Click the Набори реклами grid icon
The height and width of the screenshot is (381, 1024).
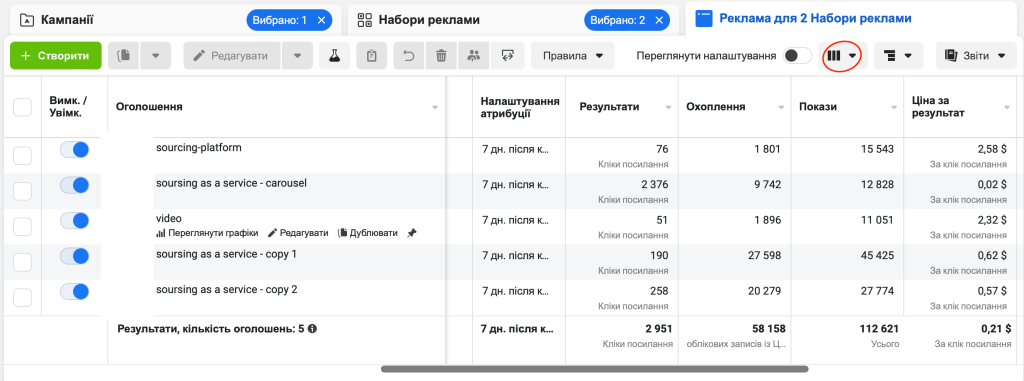click(364, 20)
